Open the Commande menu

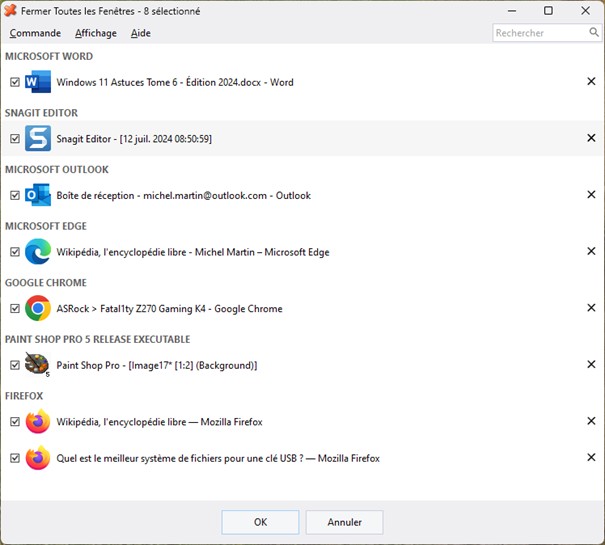[x=35, y=33]
